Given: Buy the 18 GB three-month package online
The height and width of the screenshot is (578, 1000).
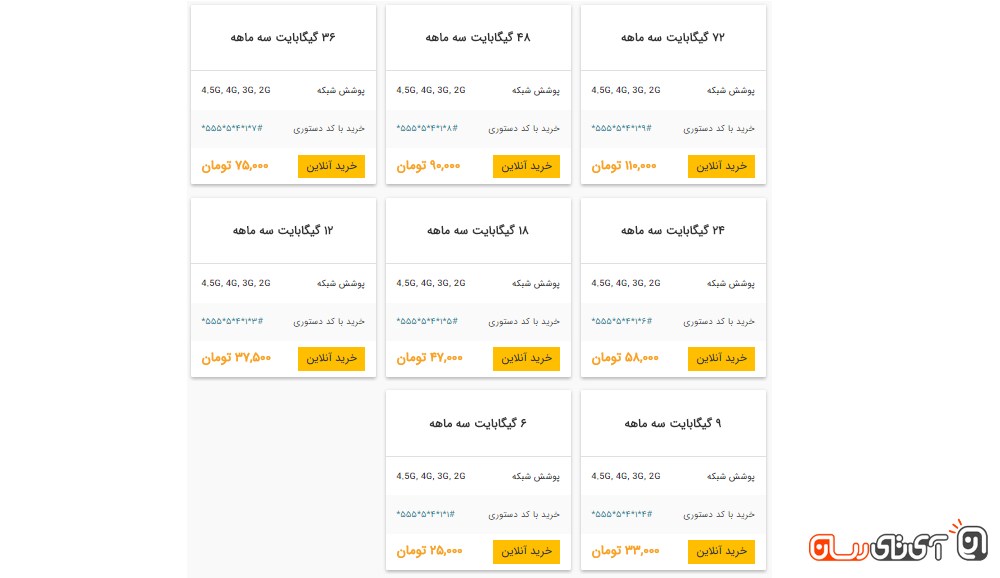Looking at the screenshot, I should point(526,358).
